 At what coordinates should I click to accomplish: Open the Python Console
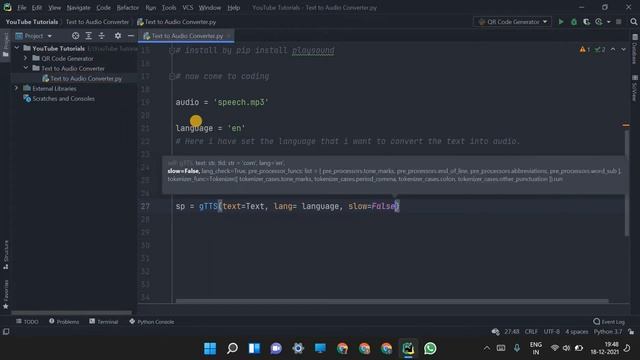tap(151, 322)
